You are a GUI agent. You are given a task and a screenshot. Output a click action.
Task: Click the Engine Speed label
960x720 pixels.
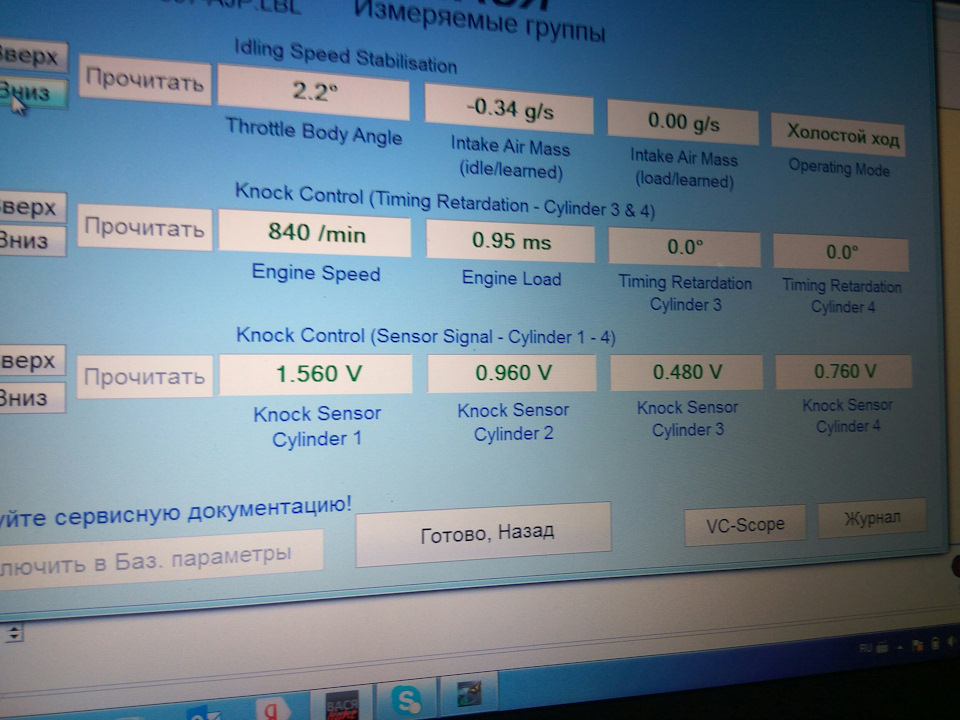[x=316, y=272]
